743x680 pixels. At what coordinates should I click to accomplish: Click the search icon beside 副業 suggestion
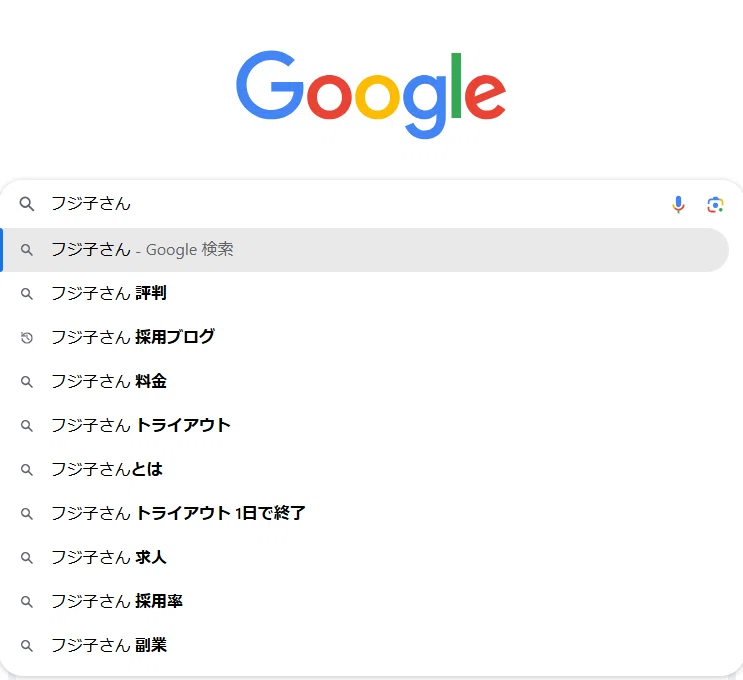(x=27, y=645)
